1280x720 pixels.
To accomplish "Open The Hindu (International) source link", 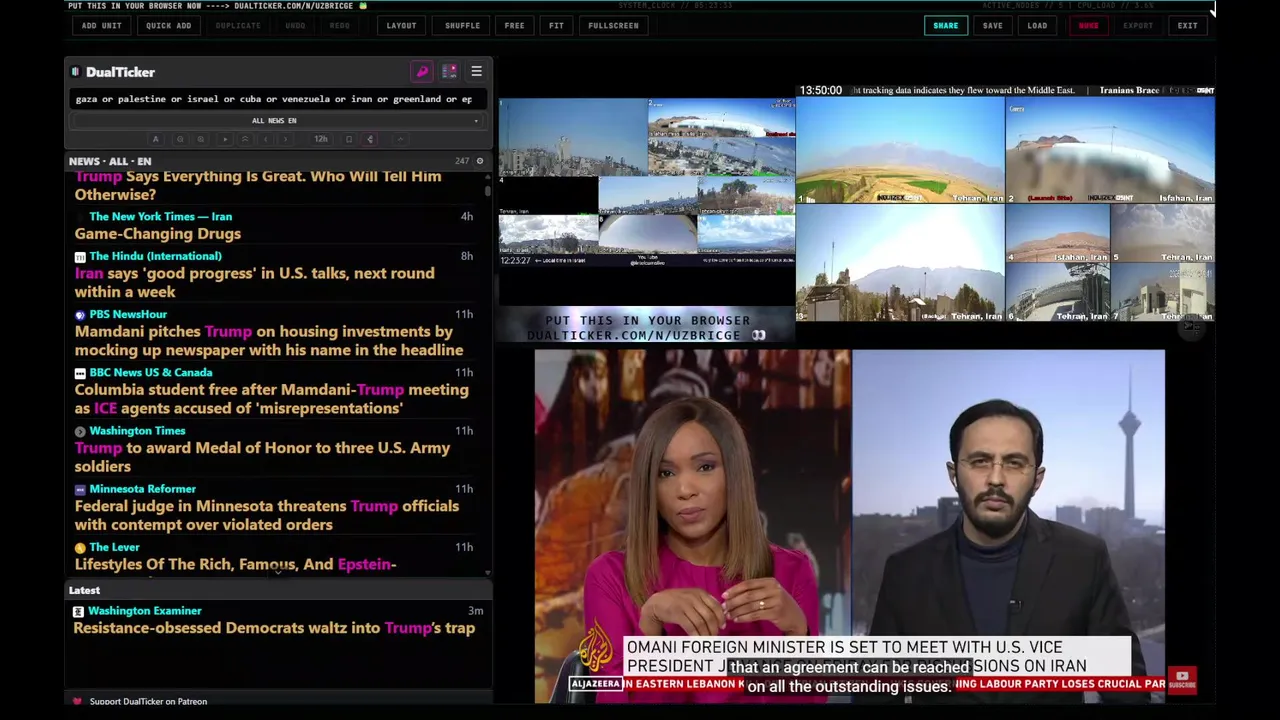I will [155, 256].
